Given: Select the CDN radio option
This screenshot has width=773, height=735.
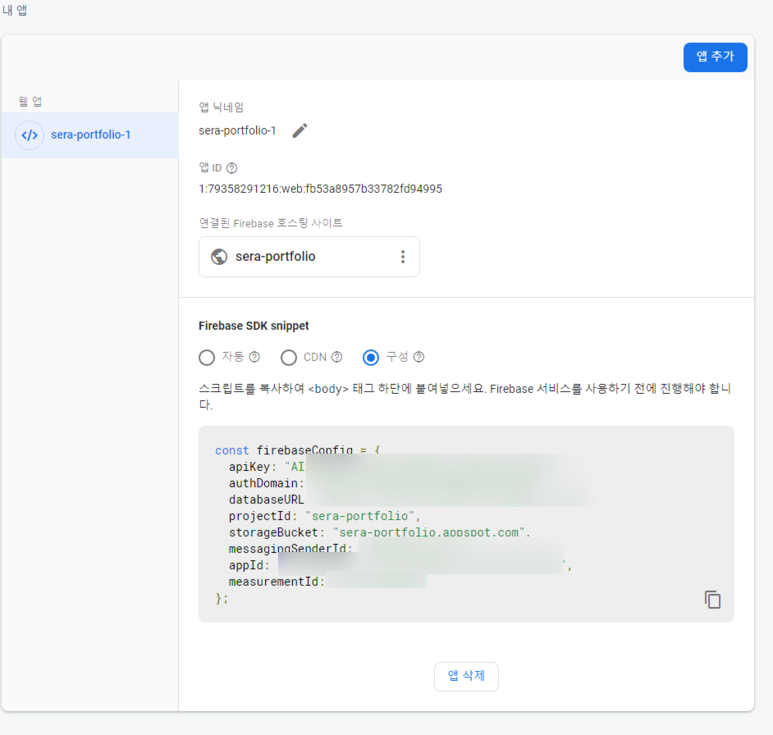Looking at the screenshot, I should [x=288, y=357].
